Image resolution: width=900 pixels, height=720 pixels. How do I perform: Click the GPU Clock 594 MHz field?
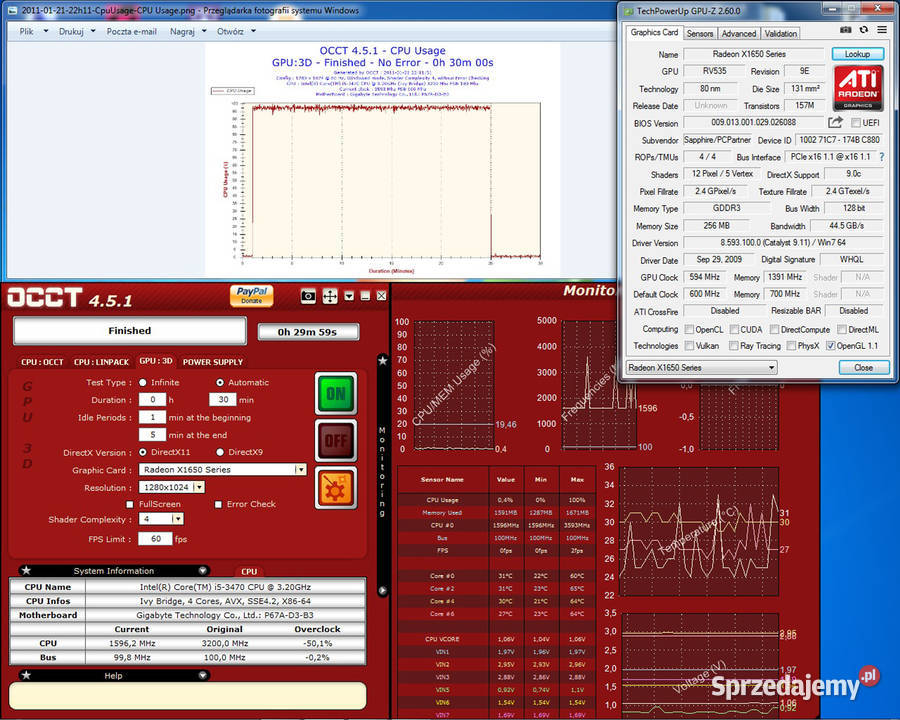pos(705,277)
